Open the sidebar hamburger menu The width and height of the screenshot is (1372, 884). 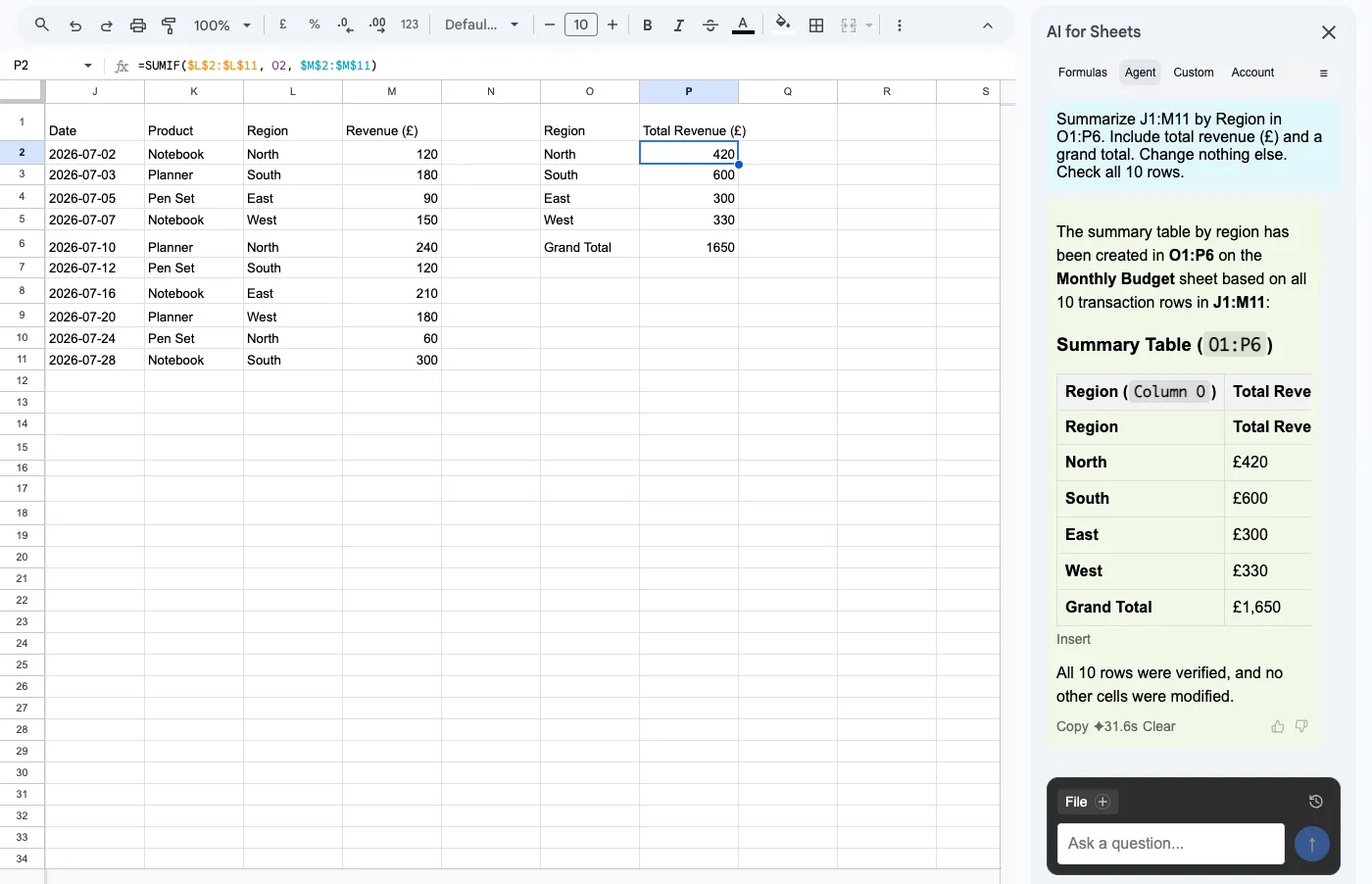[x=1324, y=73]
